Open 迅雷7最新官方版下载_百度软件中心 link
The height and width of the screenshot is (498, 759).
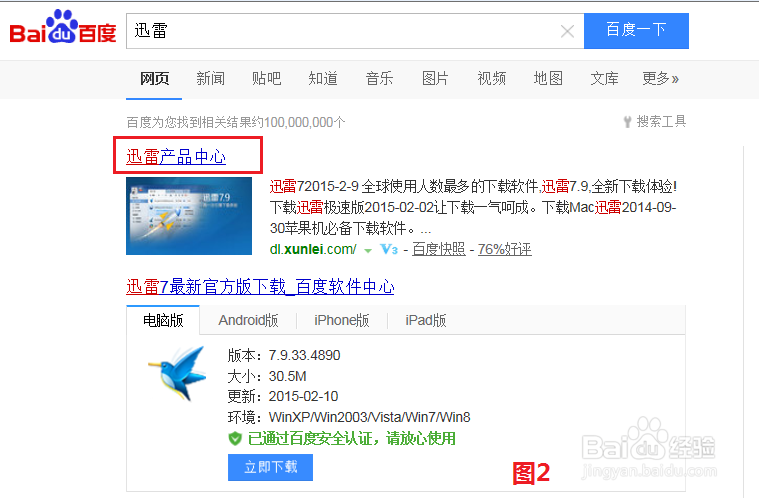pyautogui.click(x=260, y=287)
